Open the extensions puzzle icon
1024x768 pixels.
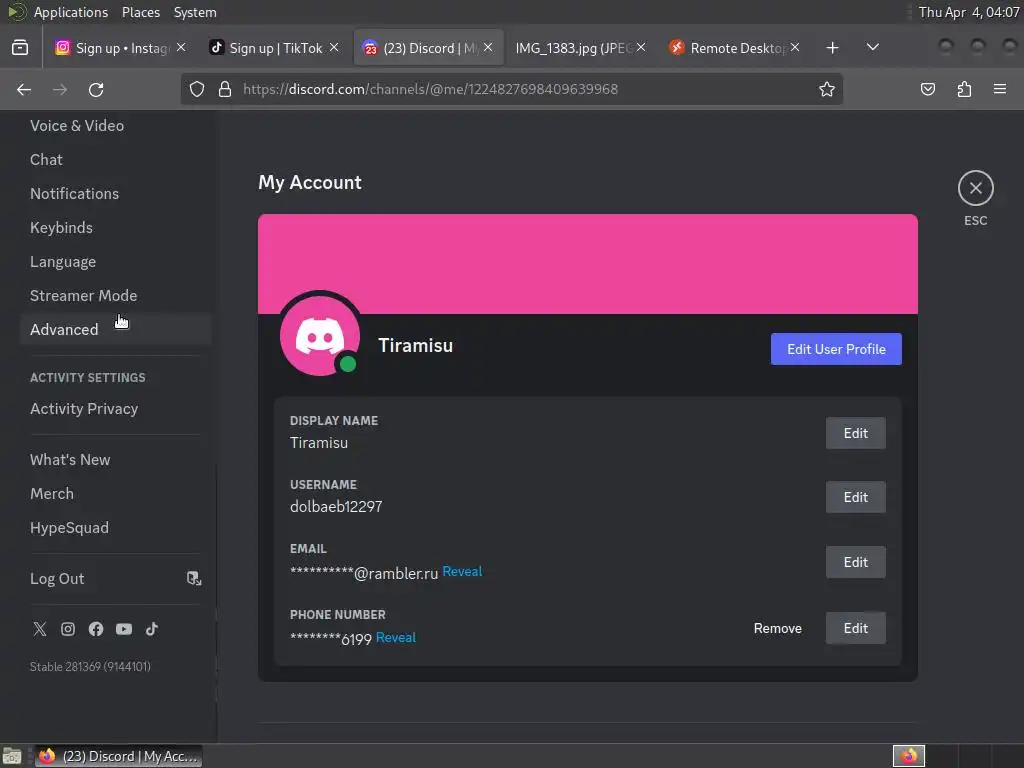[x=964, y=89]
